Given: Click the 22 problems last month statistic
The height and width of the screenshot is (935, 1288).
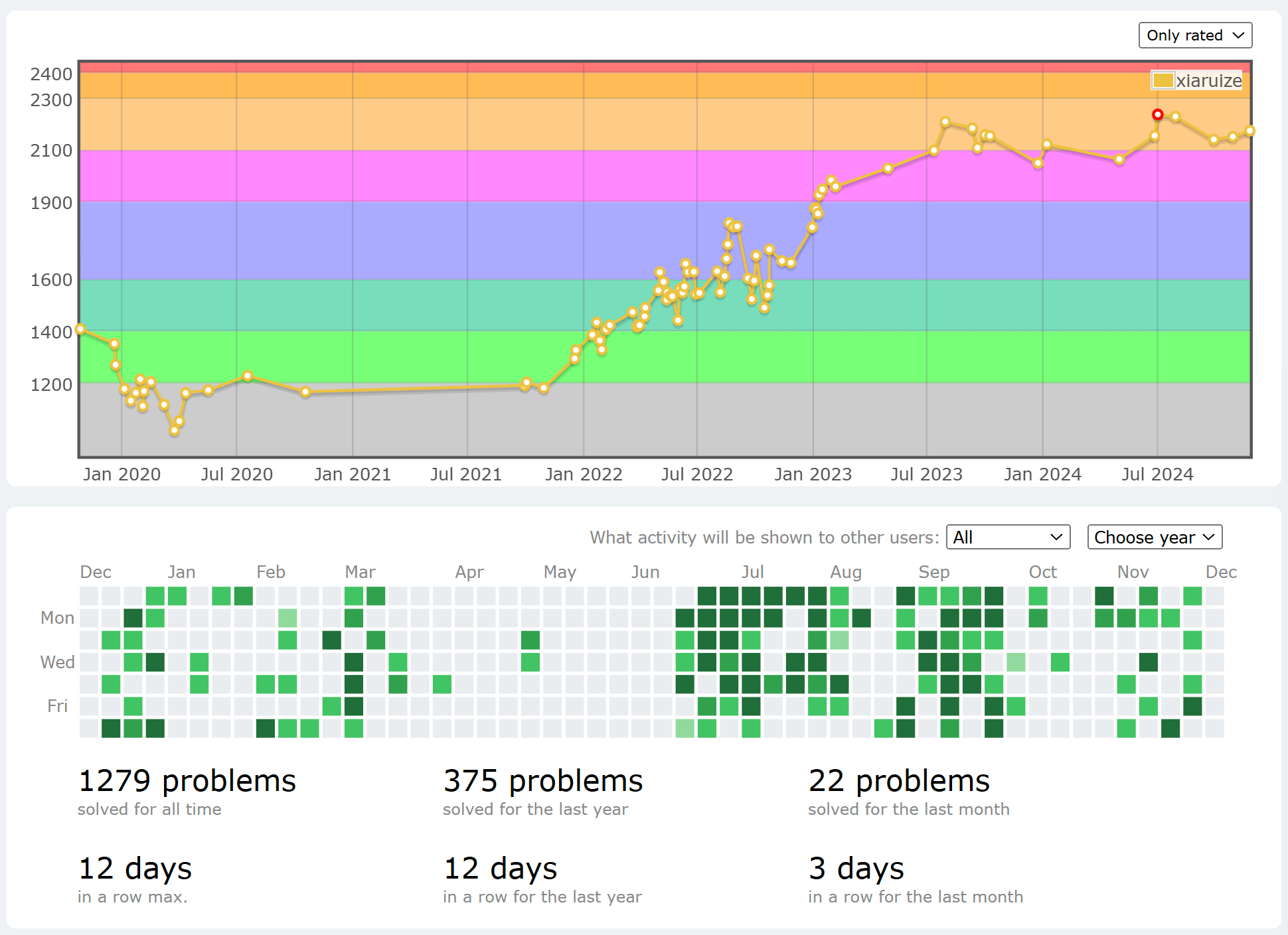Looking at the screenshot, I should point(898,780).
